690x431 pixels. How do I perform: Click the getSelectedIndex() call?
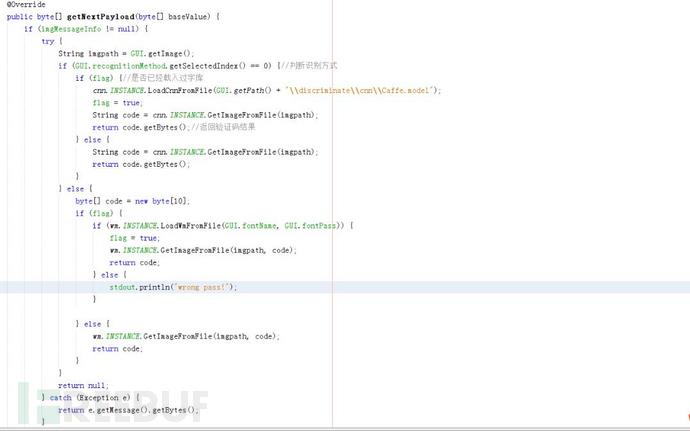coord(207,66)
